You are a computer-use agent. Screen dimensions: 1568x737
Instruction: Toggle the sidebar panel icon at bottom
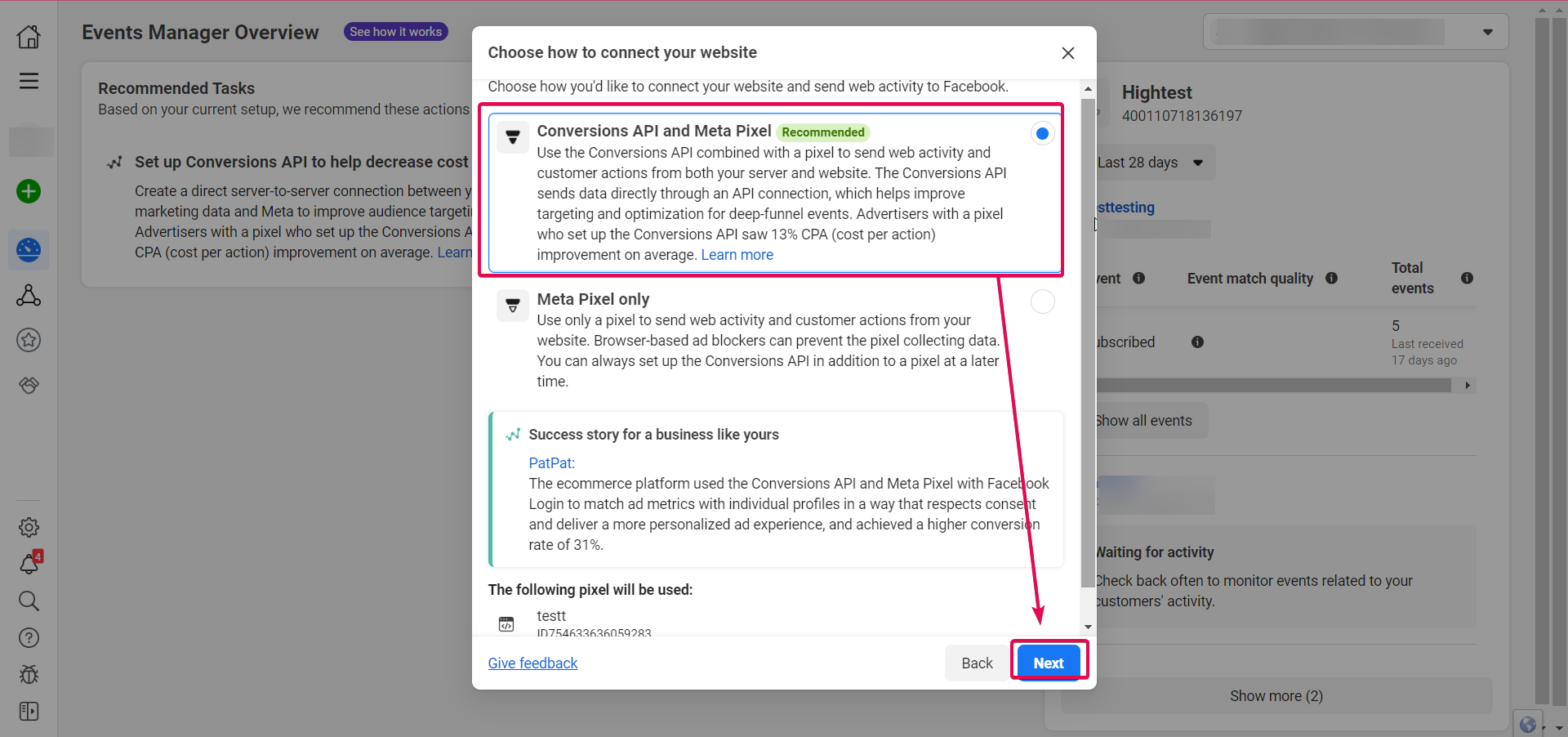pos(29,711)
